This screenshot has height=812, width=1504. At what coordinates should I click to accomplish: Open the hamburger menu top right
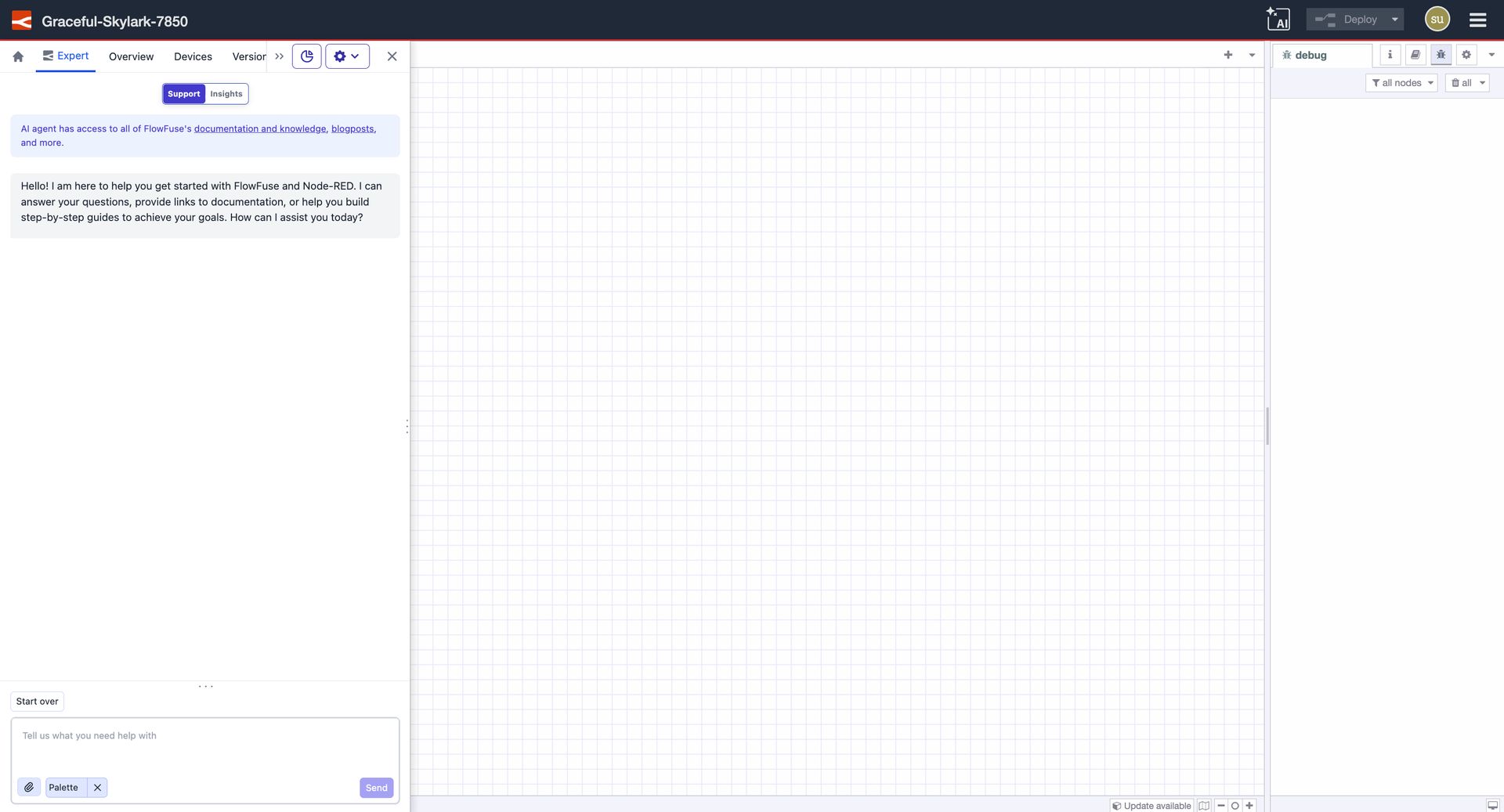coord(1477,20)
